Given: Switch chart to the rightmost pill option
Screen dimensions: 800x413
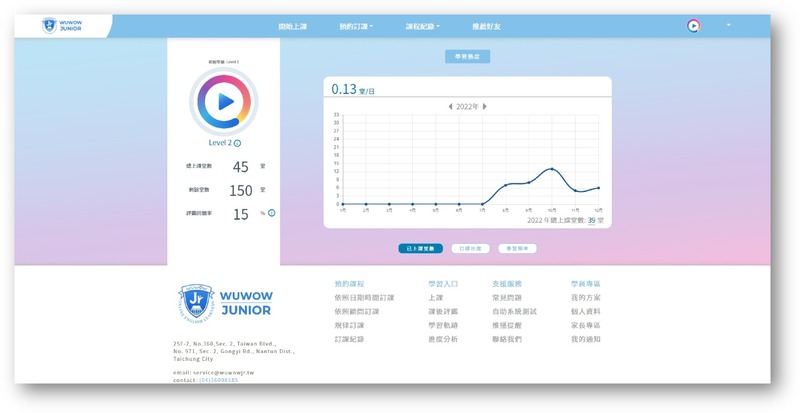Looking at the screenshot, I should click(x=517, y=248).
